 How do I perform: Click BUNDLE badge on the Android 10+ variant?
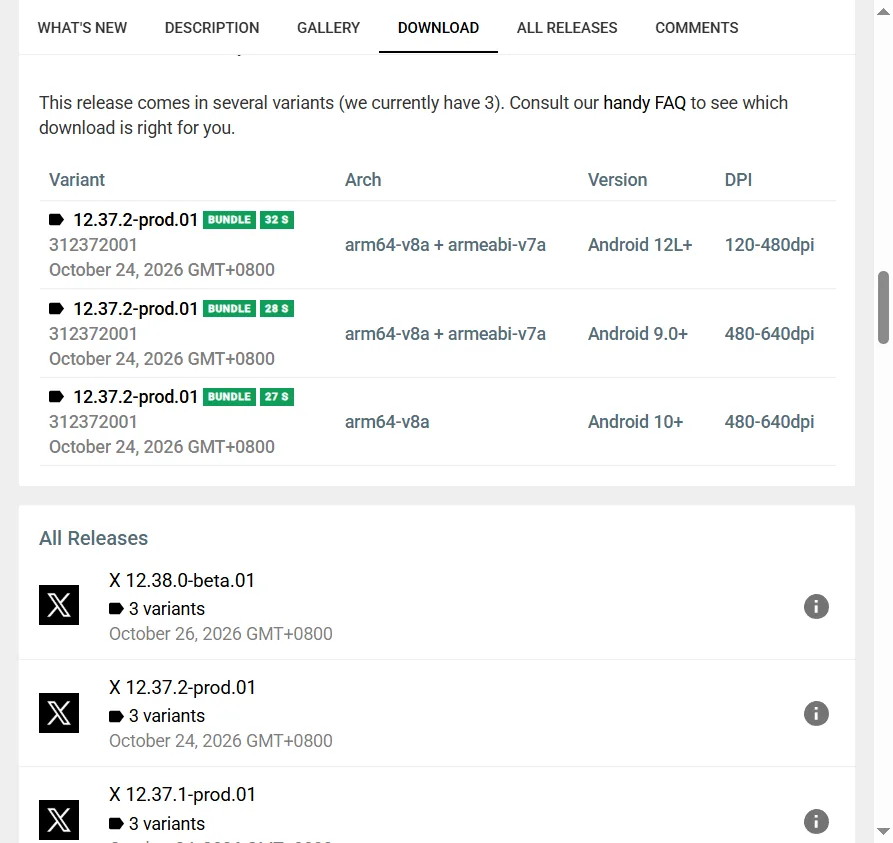coord(230,397)
